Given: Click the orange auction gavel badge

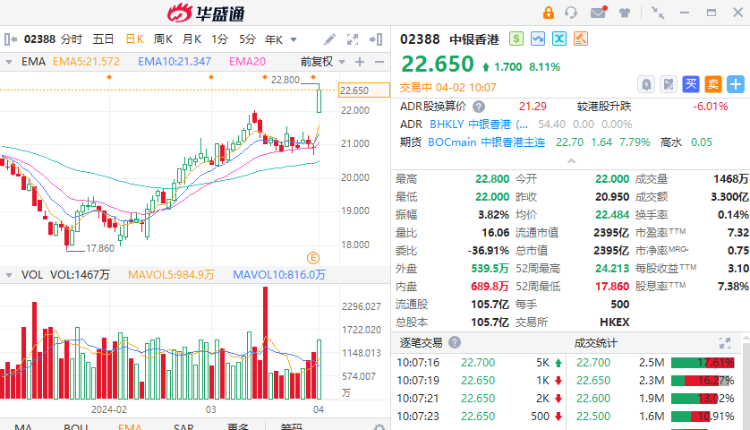Looking at the screenshot, I should click(581, 39).
